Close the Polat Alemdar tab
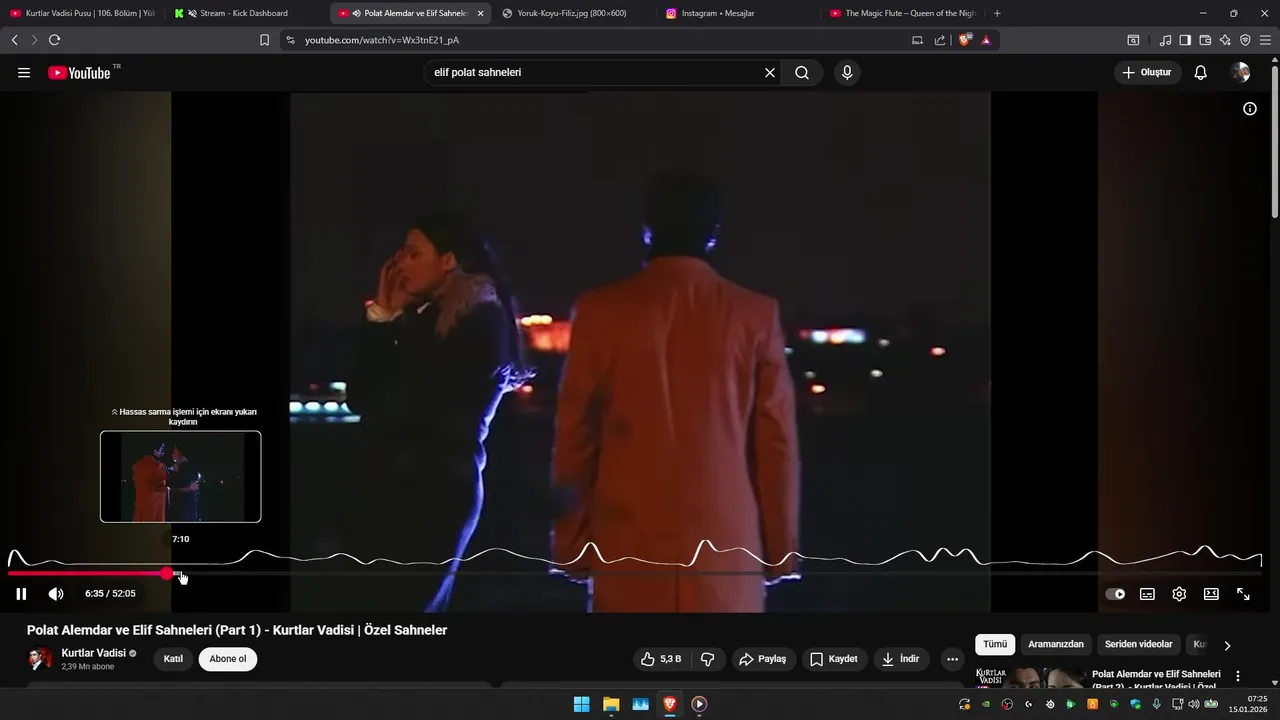 coord(480,13)
